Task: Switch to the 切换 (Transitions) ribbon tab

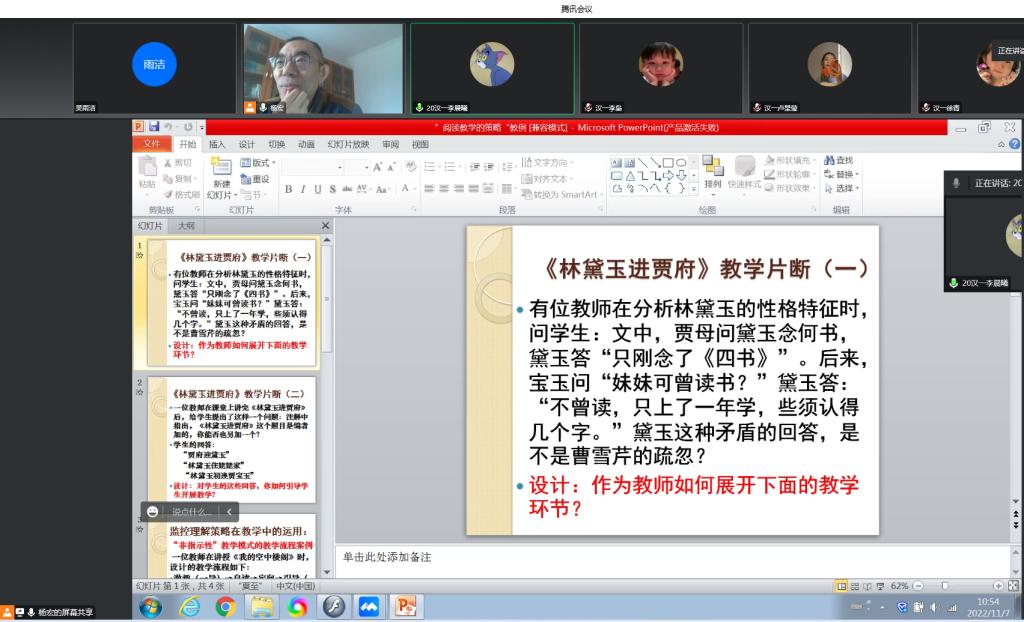Action: coord(276,144)
